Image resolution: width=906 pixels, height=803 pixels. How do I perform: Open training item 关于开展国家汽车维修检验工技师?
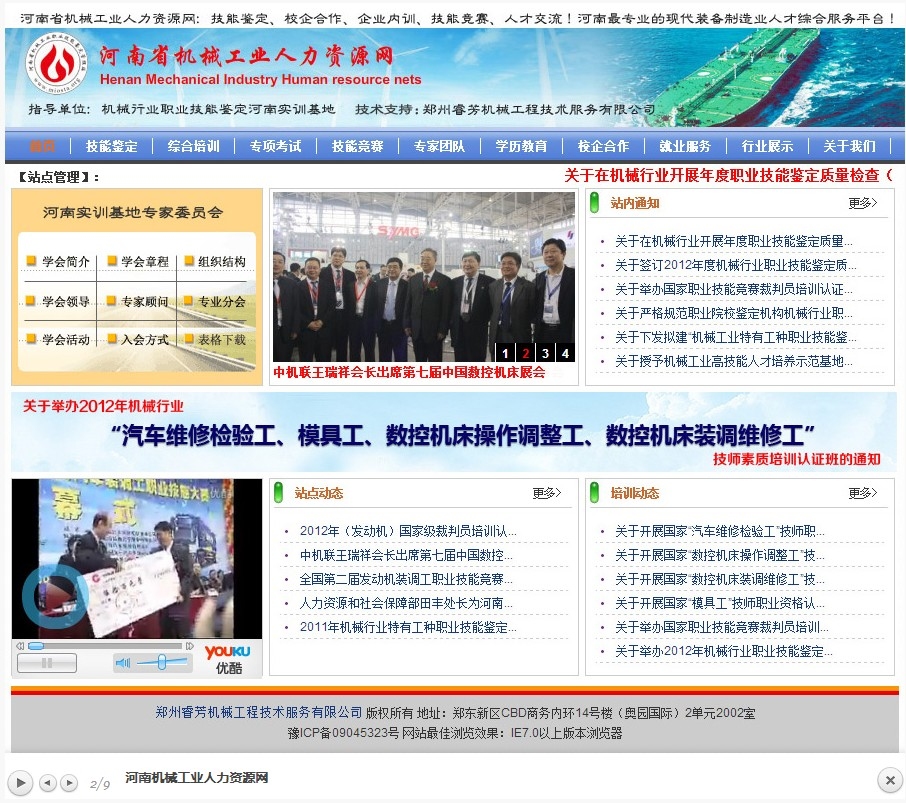tap(719, 531)
